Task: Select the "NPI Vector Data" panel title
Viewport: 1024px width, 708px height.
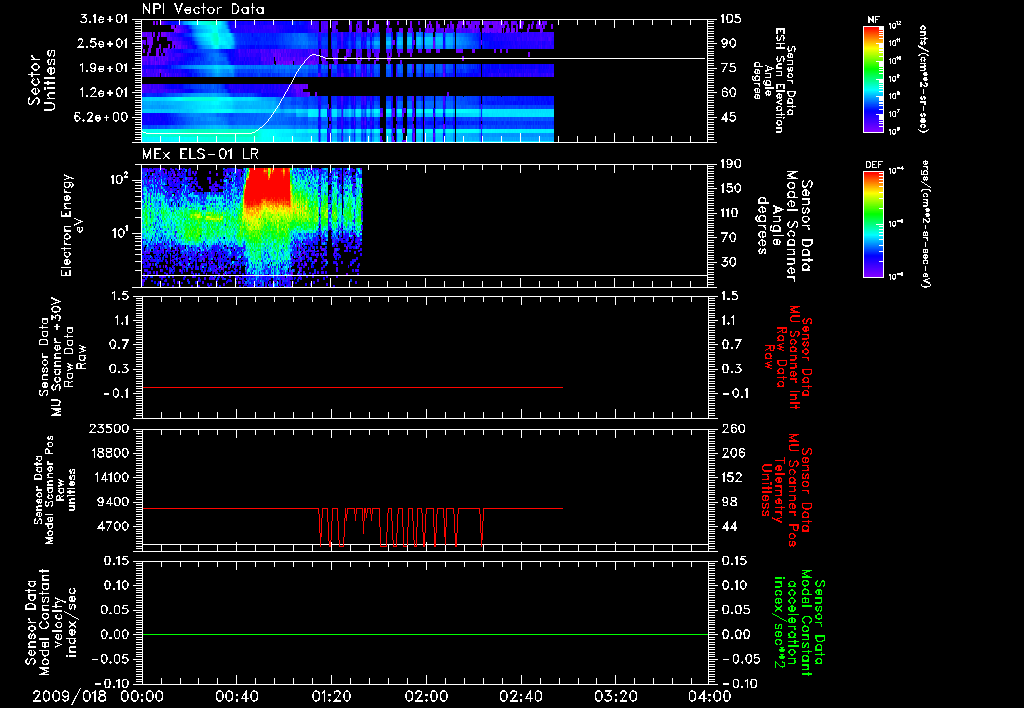Action: click(203, 9)
